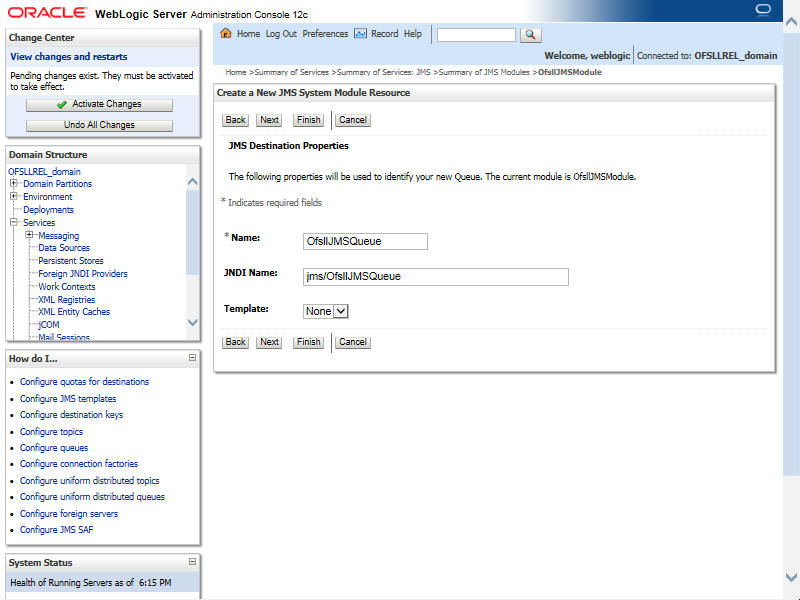Open Configure connection factories link
This screenshot has height=600, width=800.
click(79, 464)
